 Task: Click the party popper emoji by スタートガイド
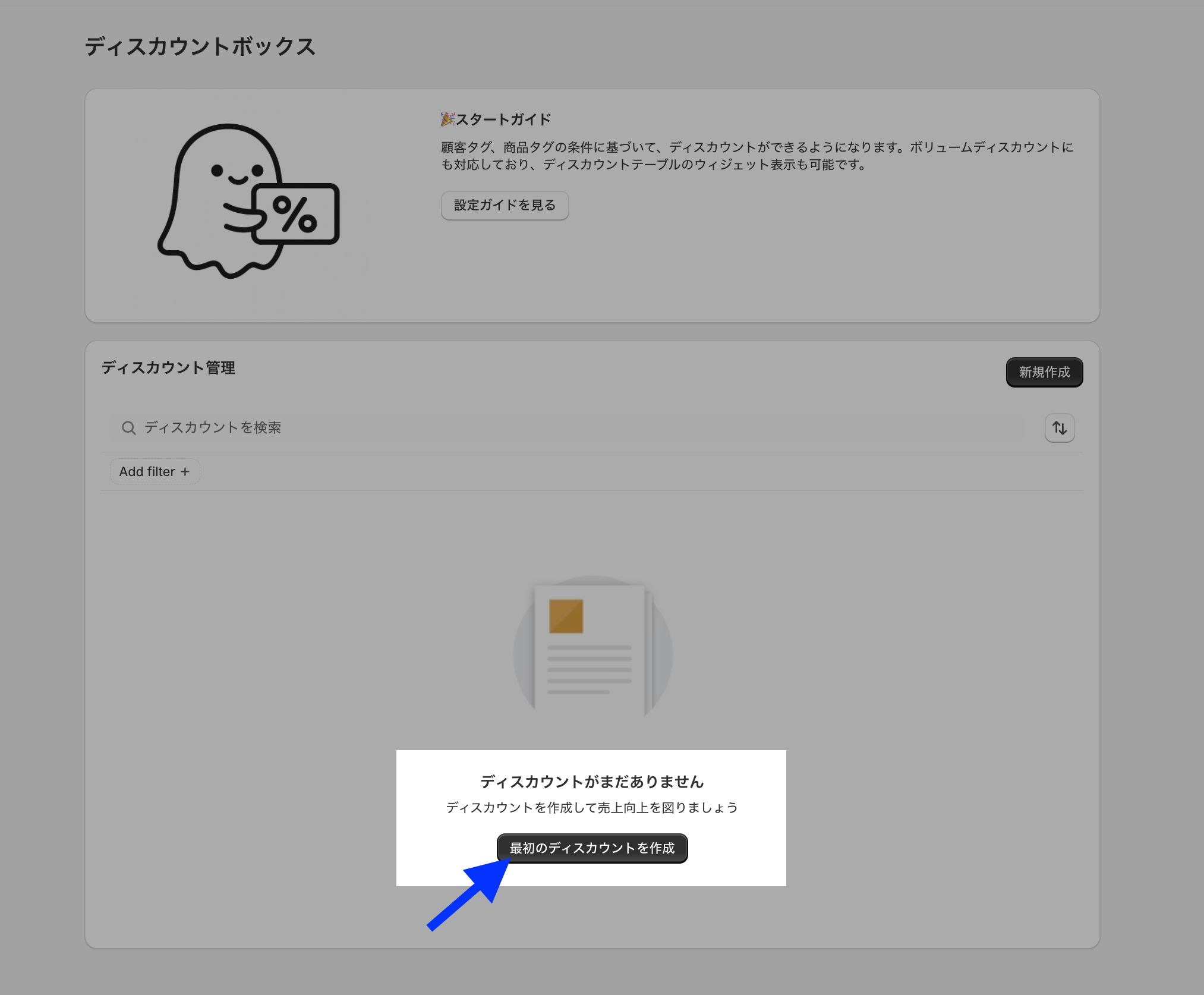click(x=447, y=119)
